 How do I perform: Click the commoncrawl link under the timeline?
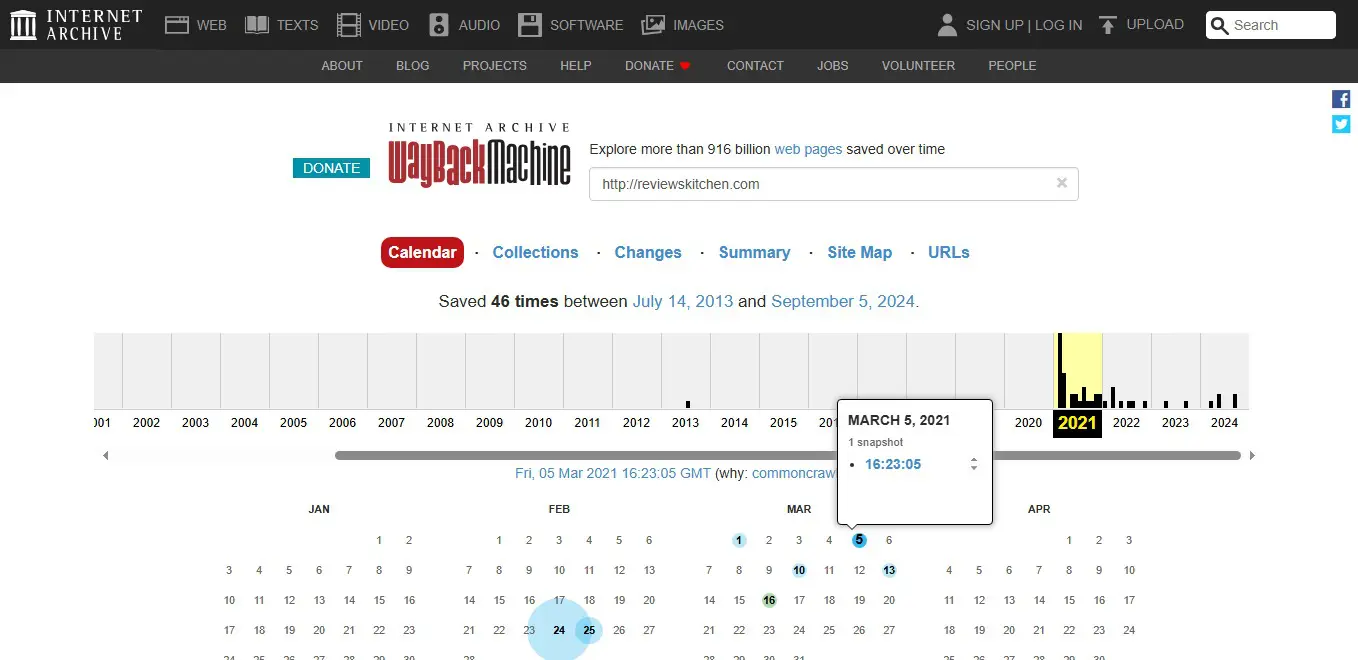pyautogui.click(x=793, y=473)
